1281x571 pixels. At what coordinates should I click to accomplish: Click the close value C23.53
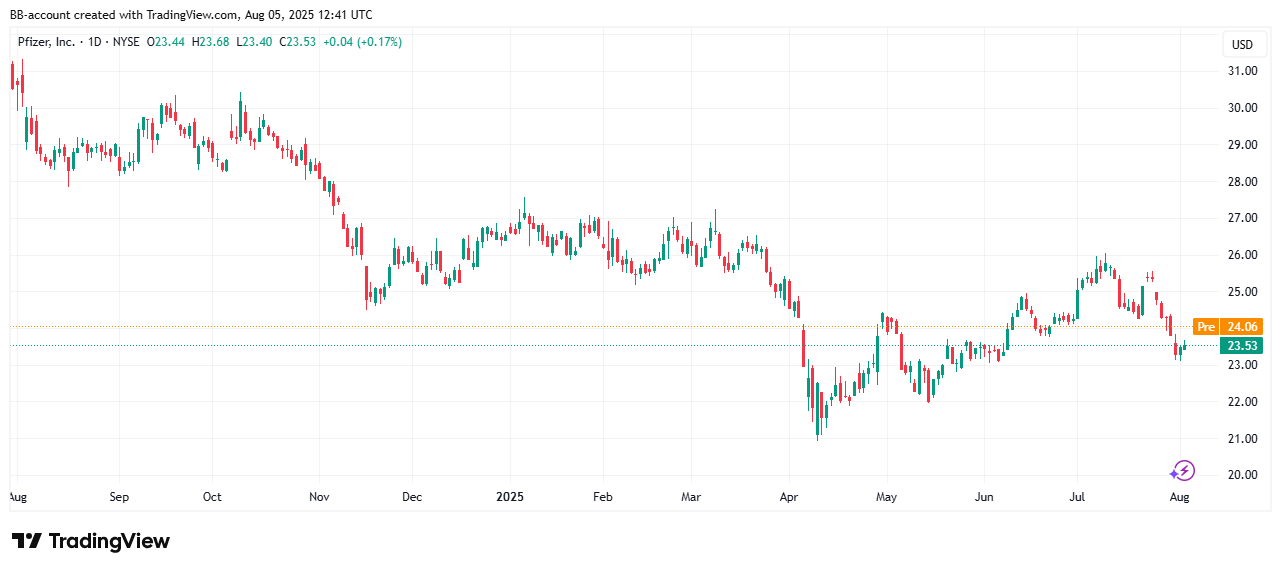click(x=298, y=42)
